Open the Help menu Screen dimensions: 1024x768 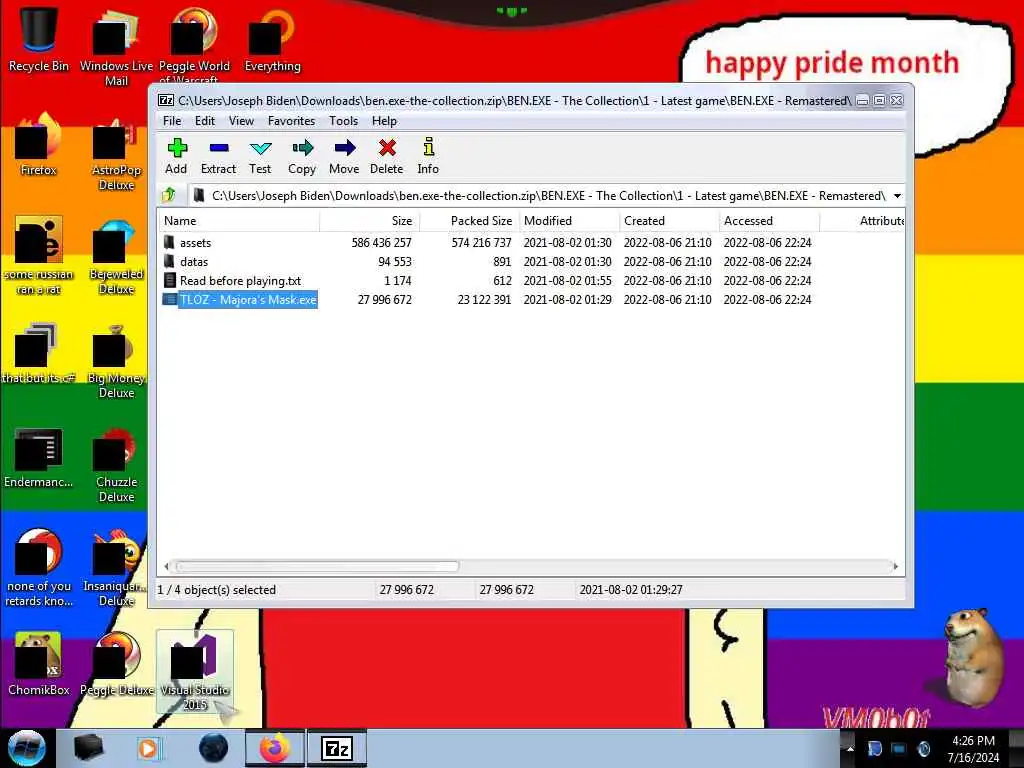point(385,121)
